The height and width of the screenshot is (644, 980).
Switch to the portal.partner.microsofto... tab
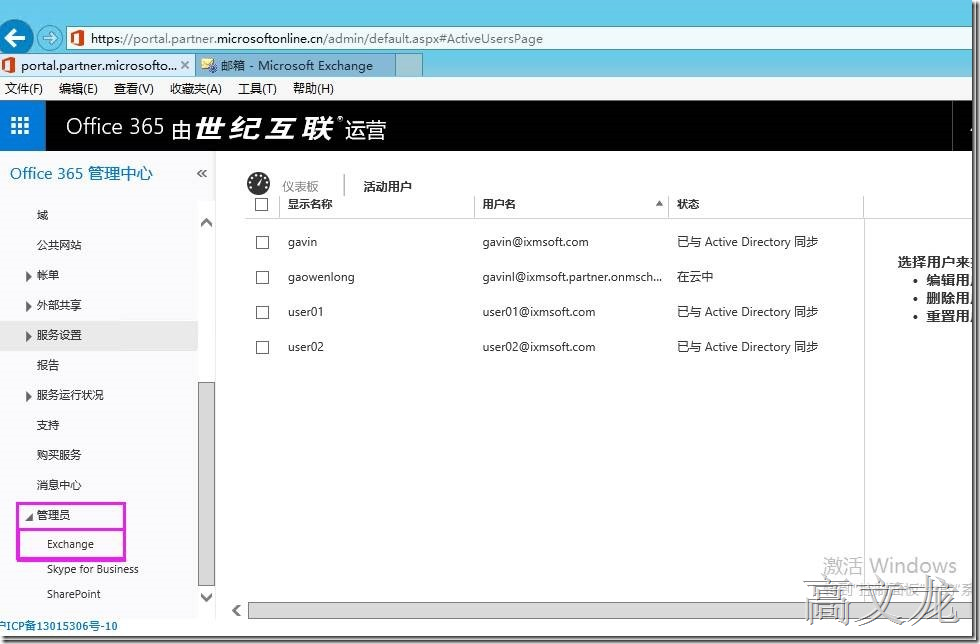point(98,65)
